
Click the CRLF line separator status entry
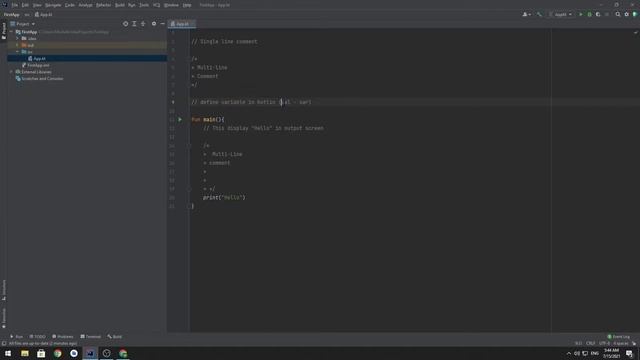pos(591,343)
